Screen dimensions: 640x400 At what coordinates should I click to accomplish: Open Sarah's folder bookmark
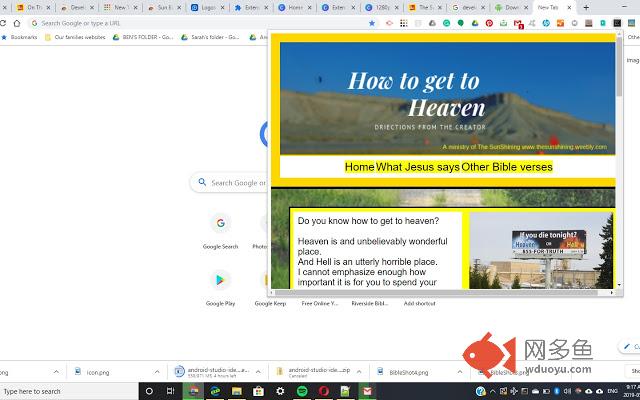(x=211, y=37)
